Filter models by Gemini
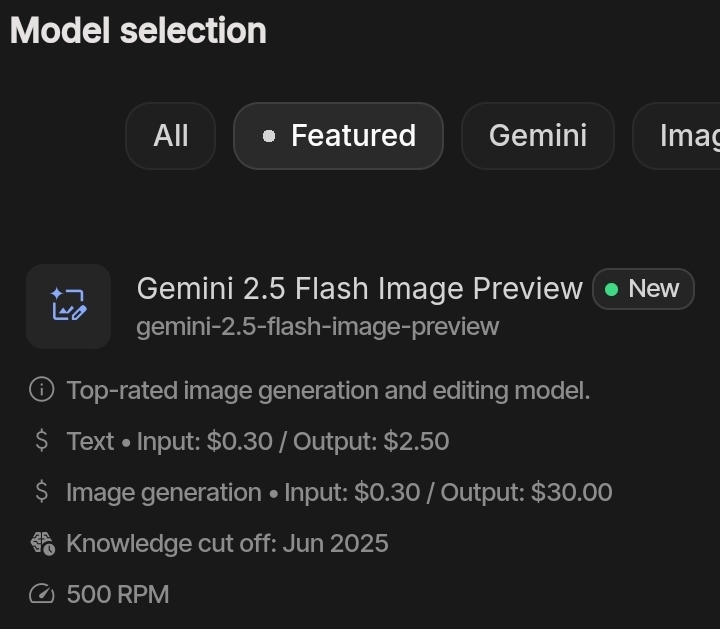 [x=538, y=136]
